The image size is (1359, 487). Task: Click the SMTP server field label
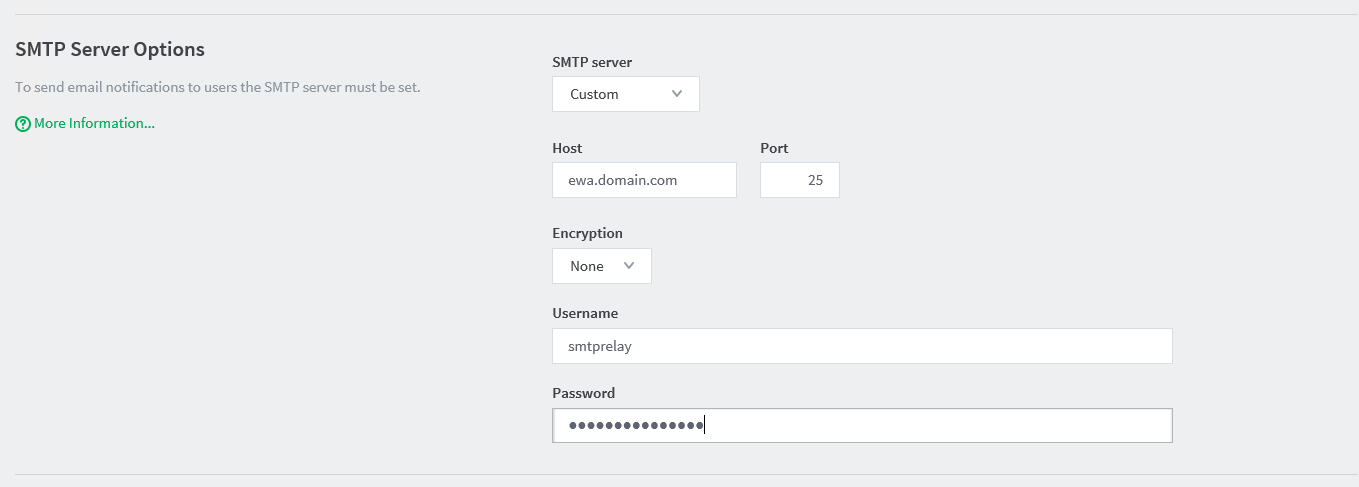(592, 62)
